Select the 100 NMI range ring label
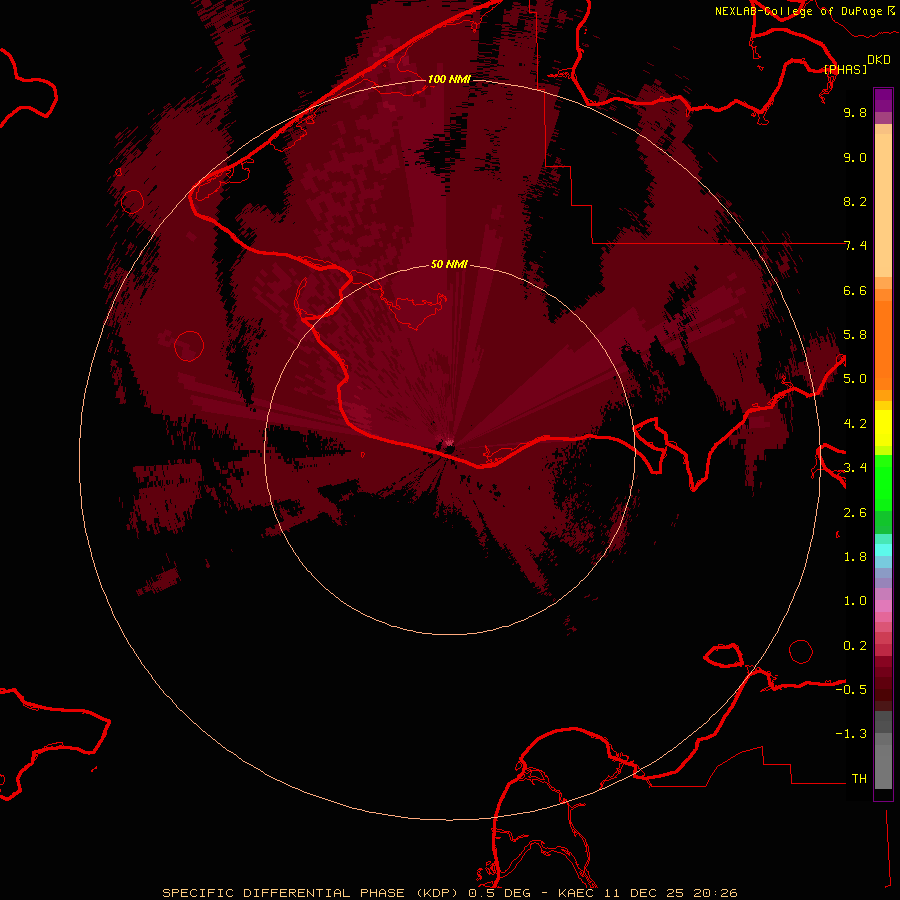This screenshot has width=900, height=900. [449, 79]
